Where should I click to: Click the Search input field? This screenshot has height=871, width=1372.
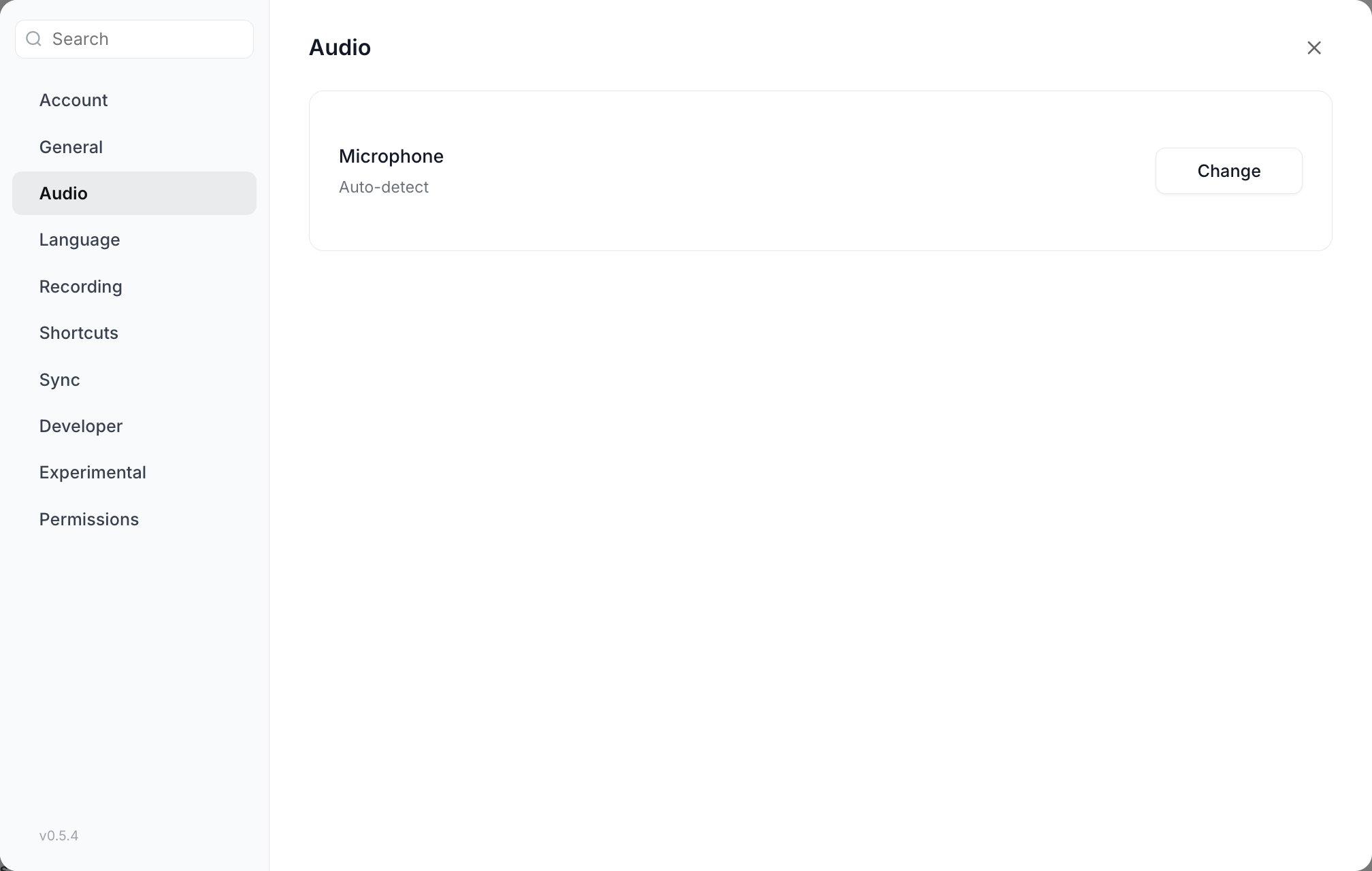click(x=134, y=39)
